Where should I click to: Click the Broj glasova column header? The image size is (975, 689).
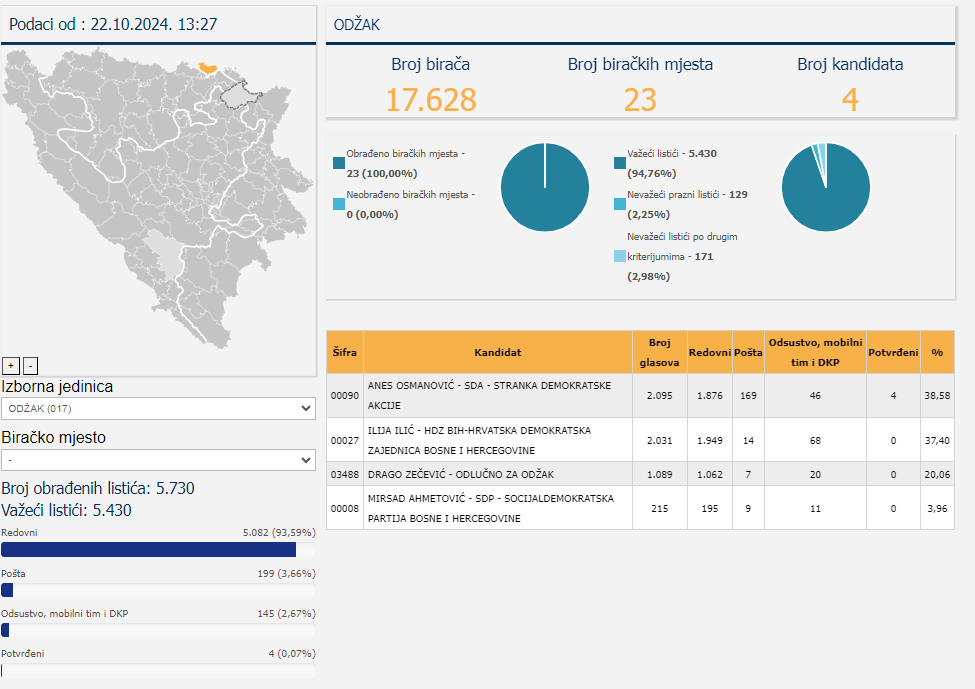pyautogui.click(x=658, y=352)
